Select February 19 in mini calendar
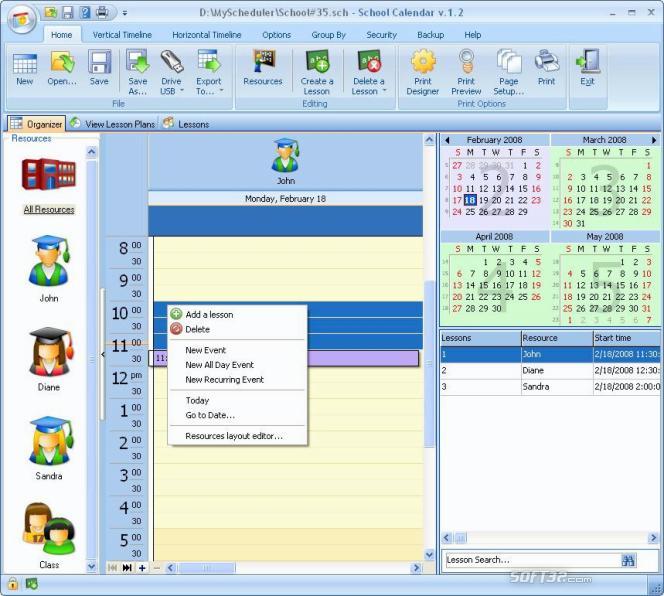 coord(484,200)
